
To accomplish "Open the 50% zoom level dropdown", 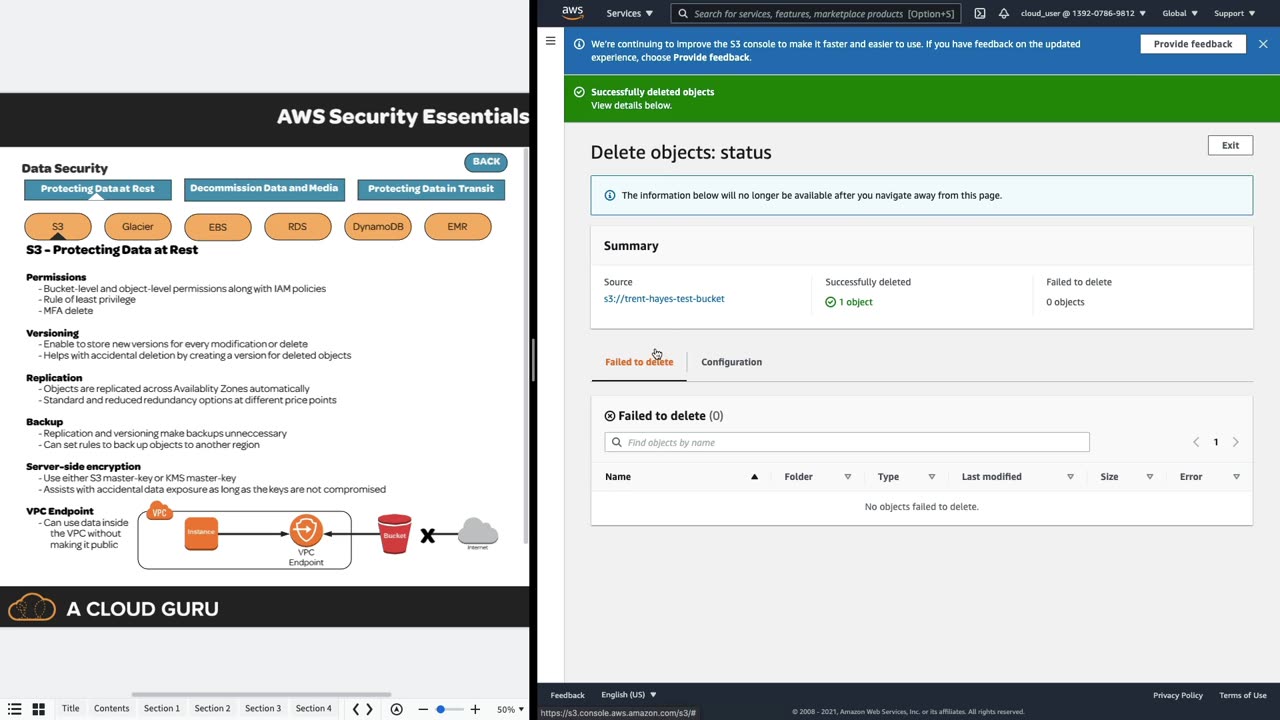I will click(510, 709).
